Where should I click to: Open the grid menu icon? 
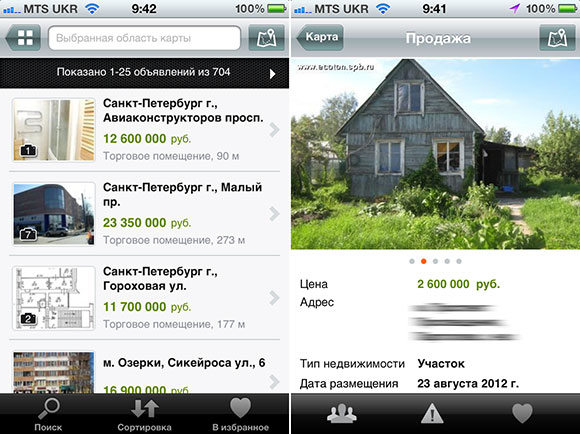[x=24, y=38]
